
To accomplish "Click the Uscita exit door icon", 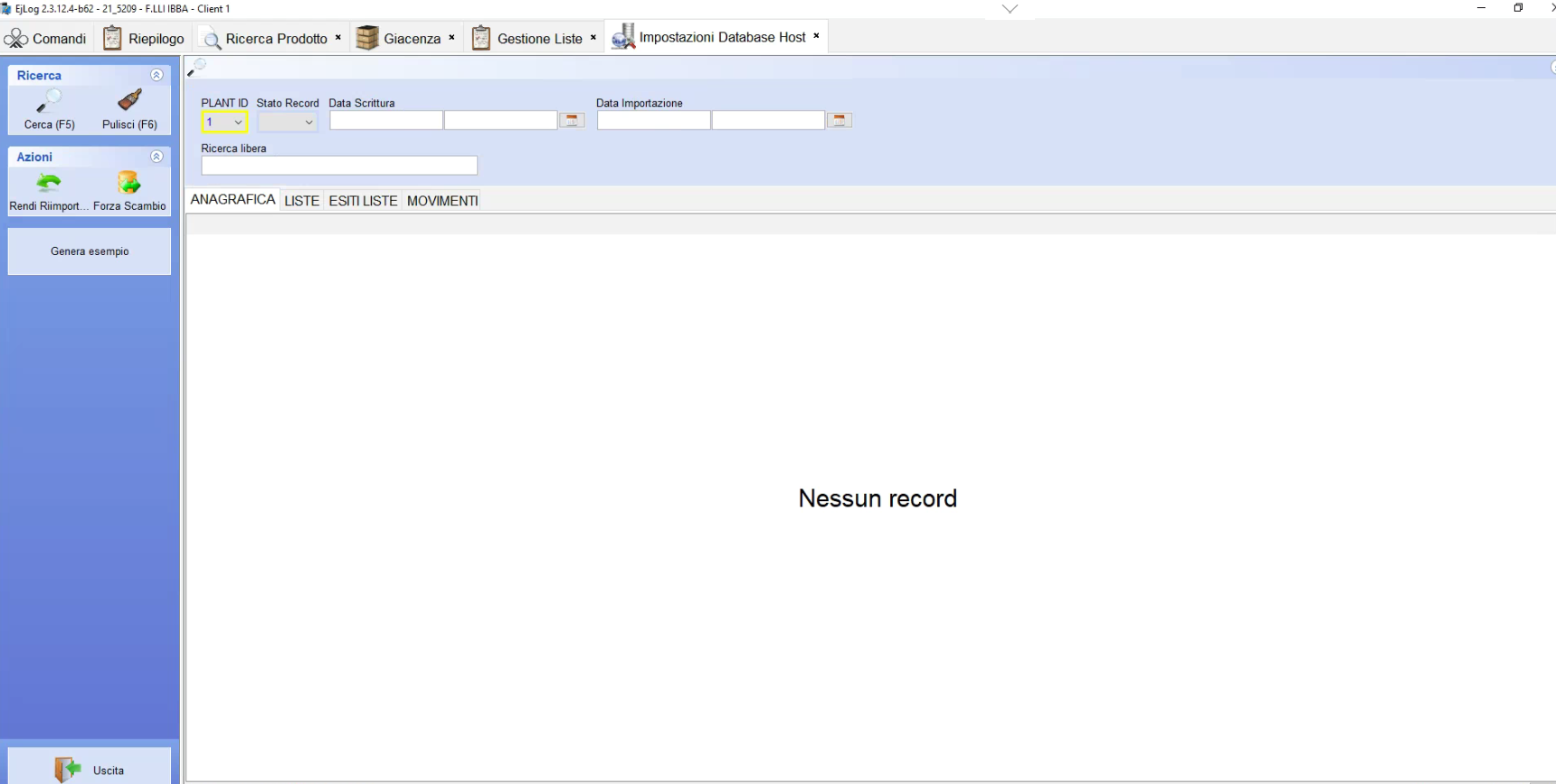I will point(68,770).
